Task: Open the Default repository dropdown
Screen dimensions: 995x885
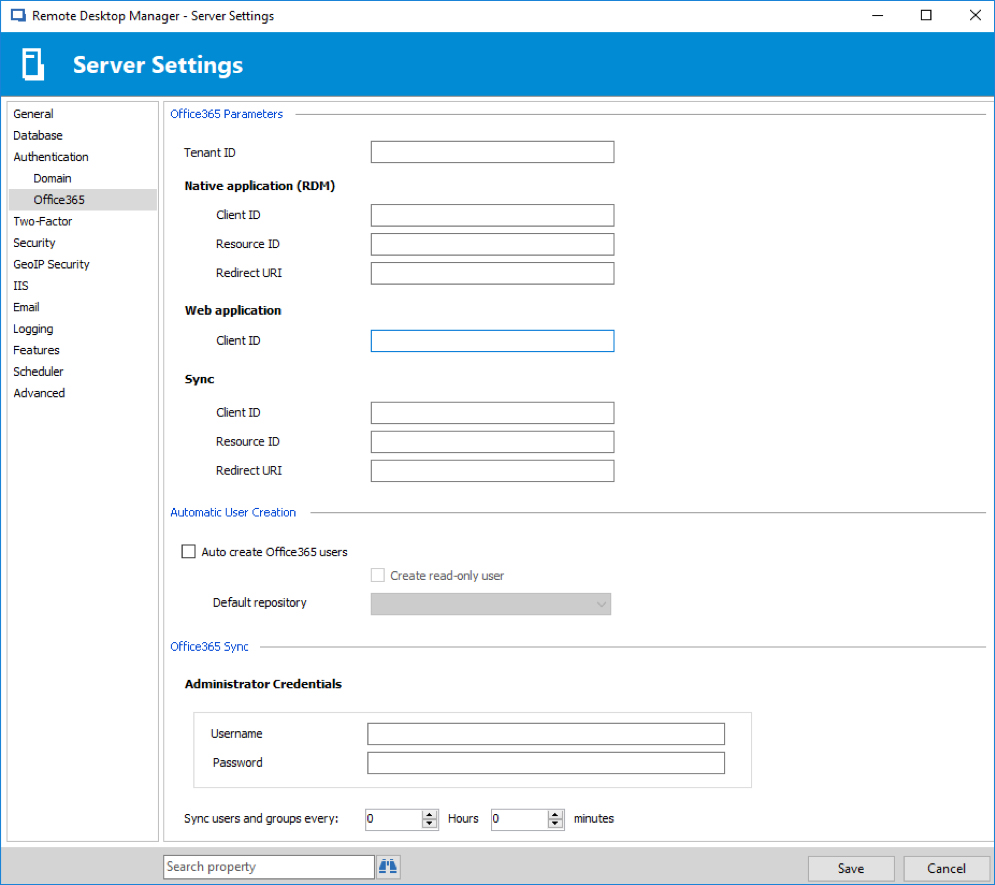Action: coord(490,604)
